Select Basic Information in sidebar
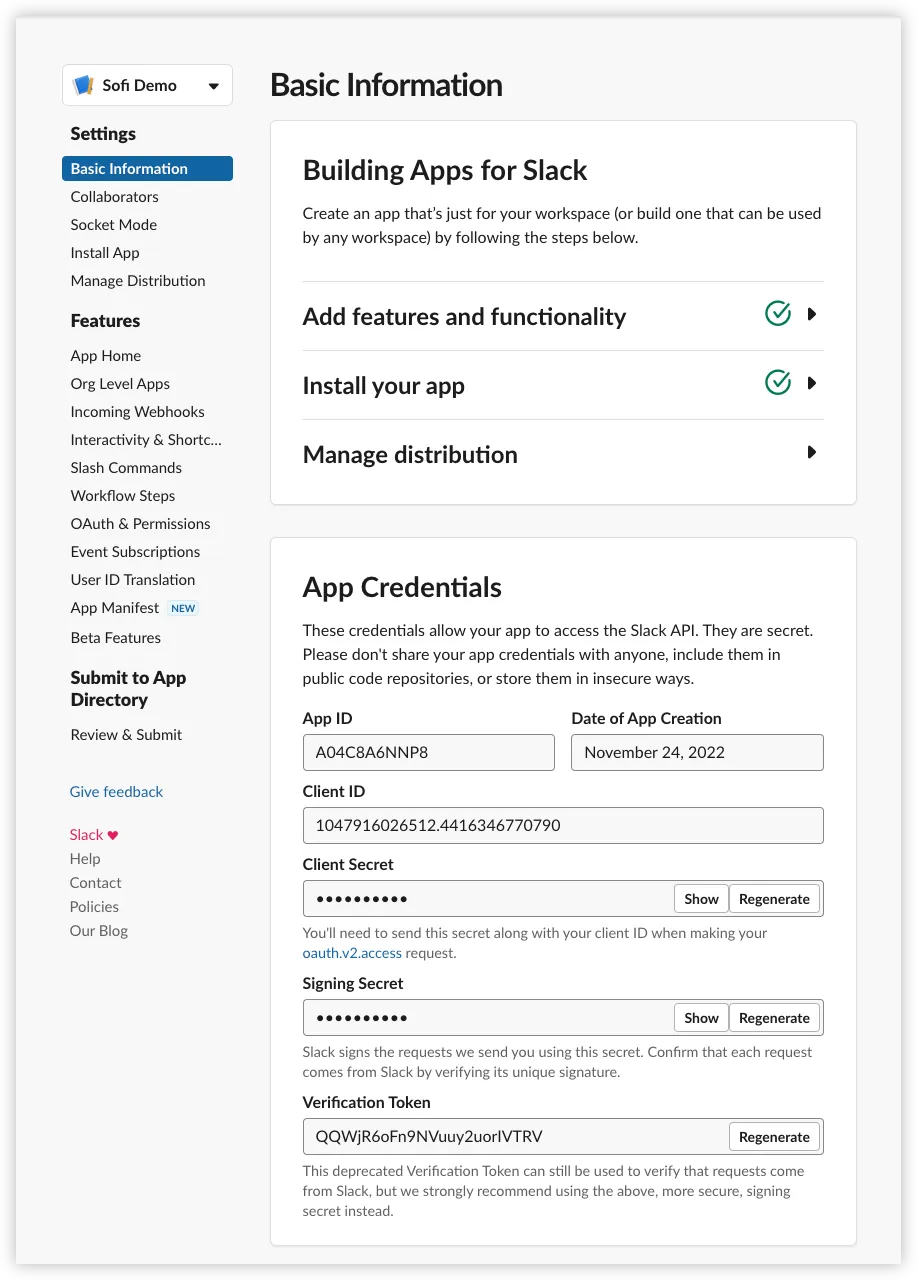 pyautogui.click(x=147, y=169)
